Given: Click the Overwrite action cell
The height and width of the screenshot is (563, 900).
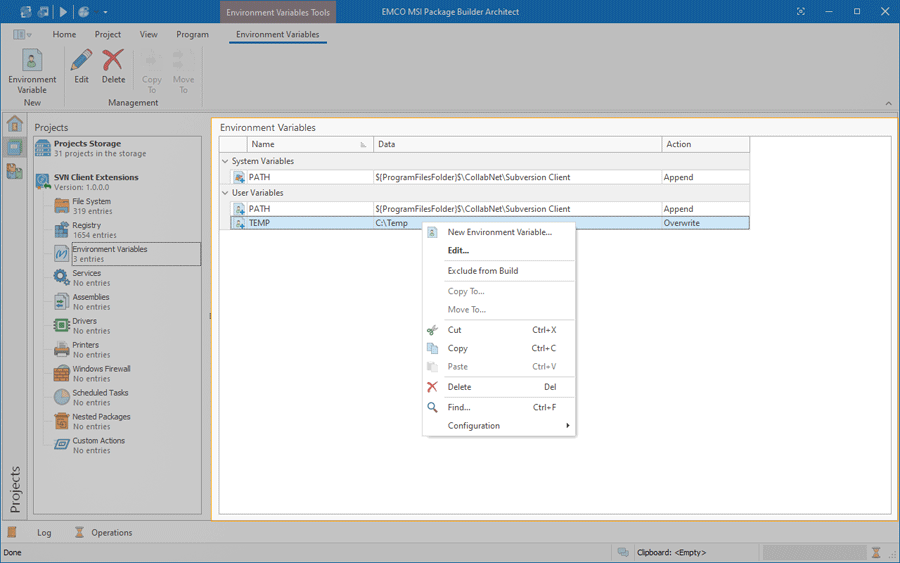Looking at the screenshot, I should 705,223.
